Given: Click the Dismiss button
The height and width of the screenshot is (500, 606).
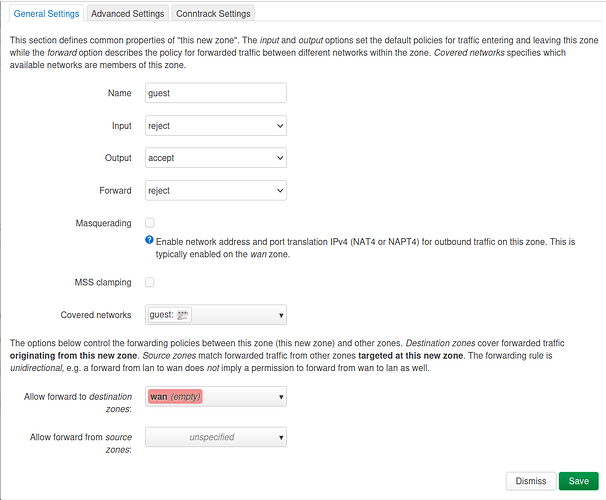Looking at the screenshot, I should 531,481.
